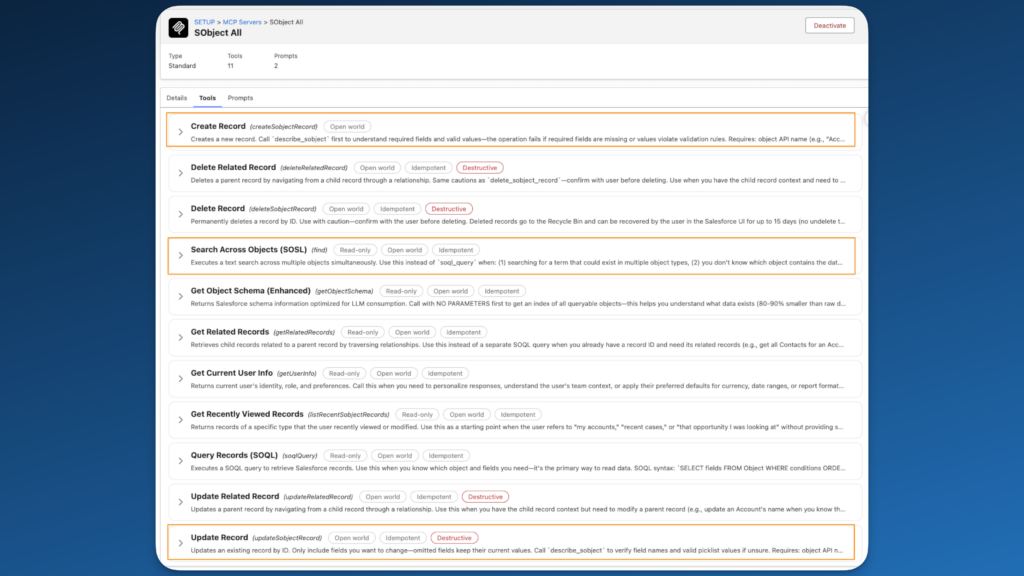
Task: Click Open world badge on Update Record
Action: 352,538
